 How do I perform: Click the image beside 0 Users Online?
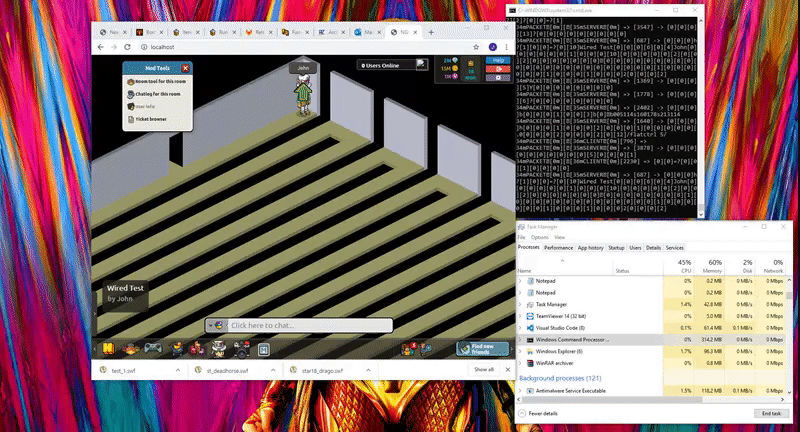[421, 64]
